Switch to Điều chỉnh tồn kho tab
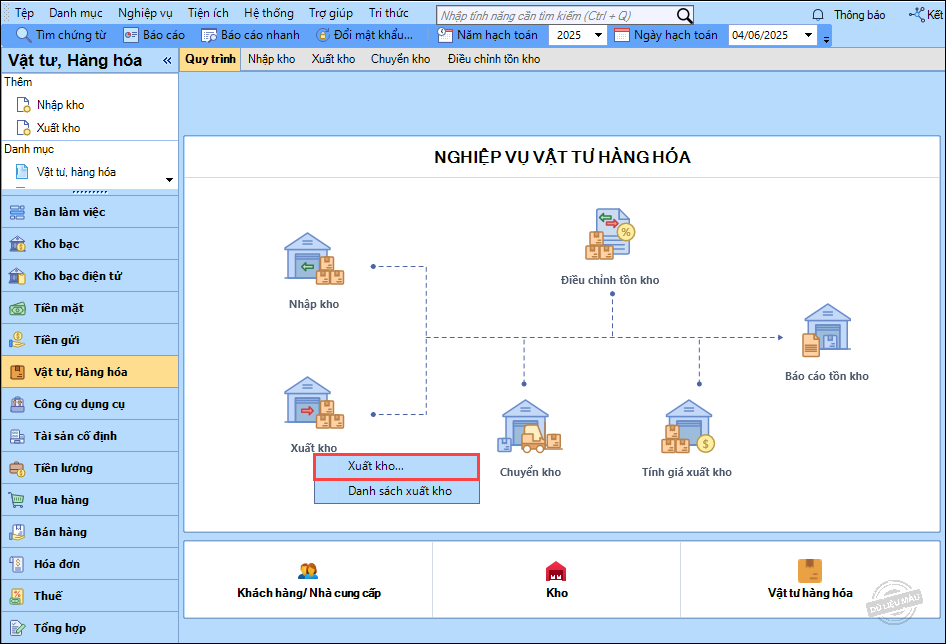 (x=494, y=59)
